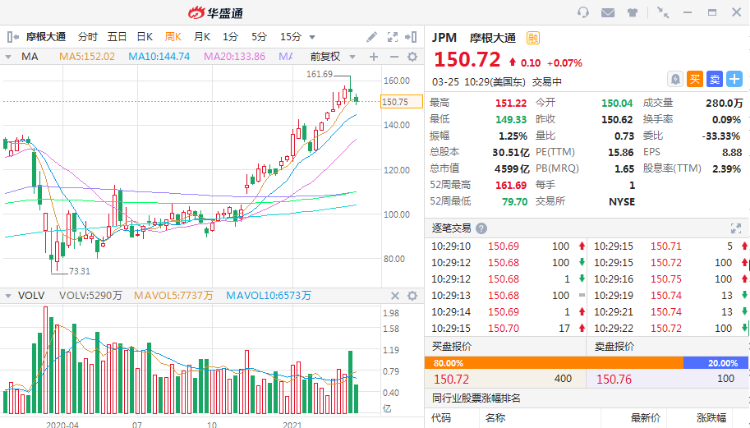Sort by 最新价 column header

point(645,418)
